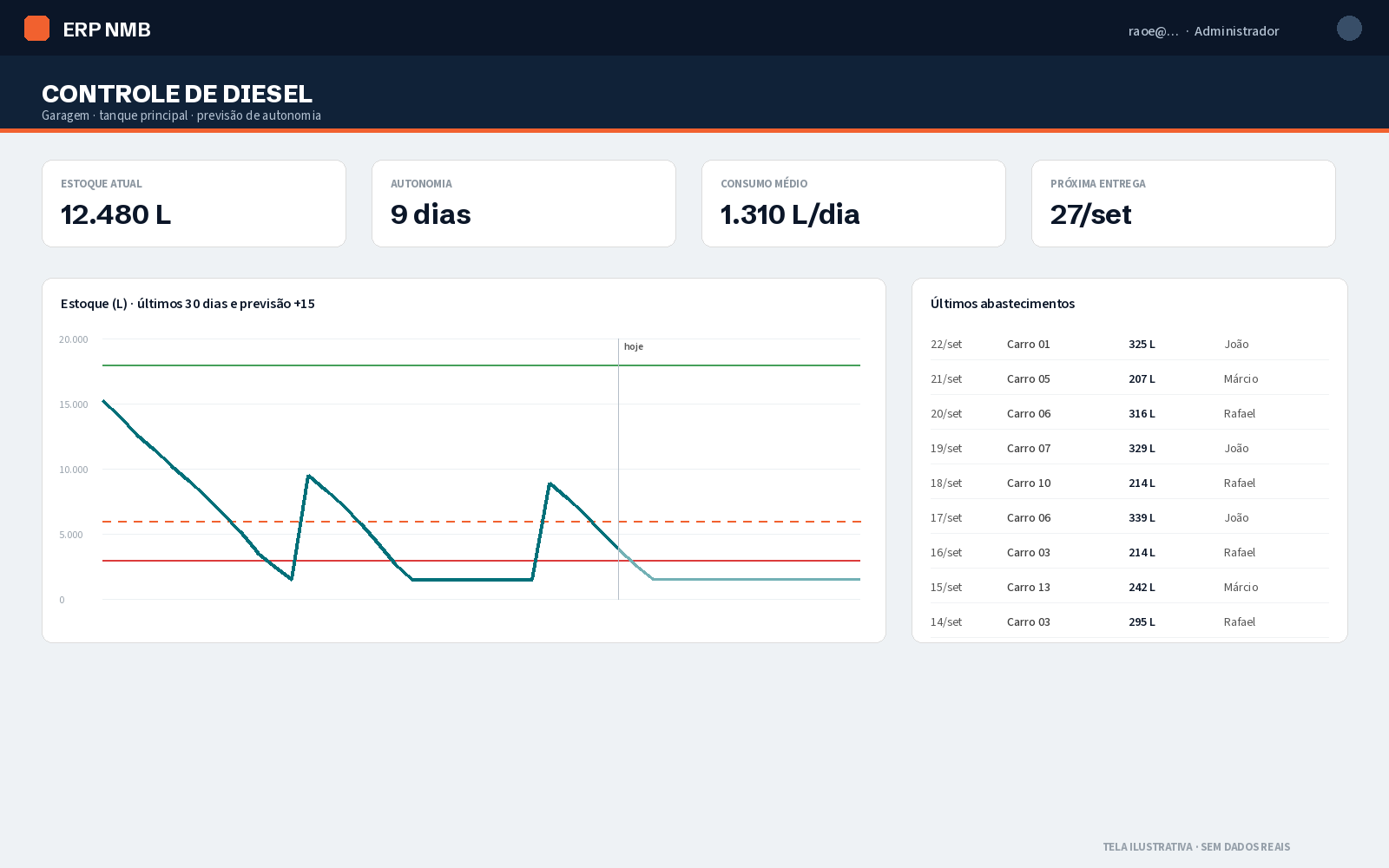The image size is (1389, 868).
Task: Click the 10.000 axis label on chart
Action: click(x=74, y=470)
